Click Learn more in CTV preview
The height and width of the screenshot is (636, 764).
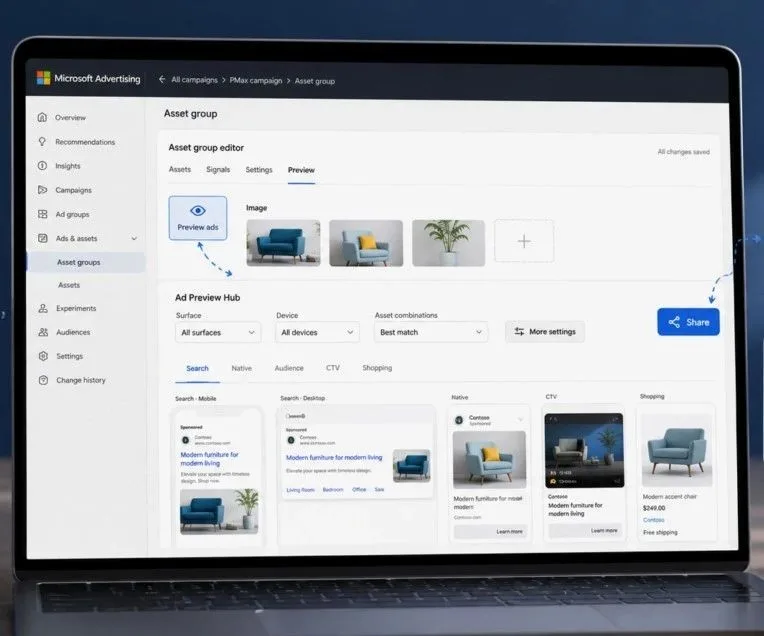(x=586, y=531)
